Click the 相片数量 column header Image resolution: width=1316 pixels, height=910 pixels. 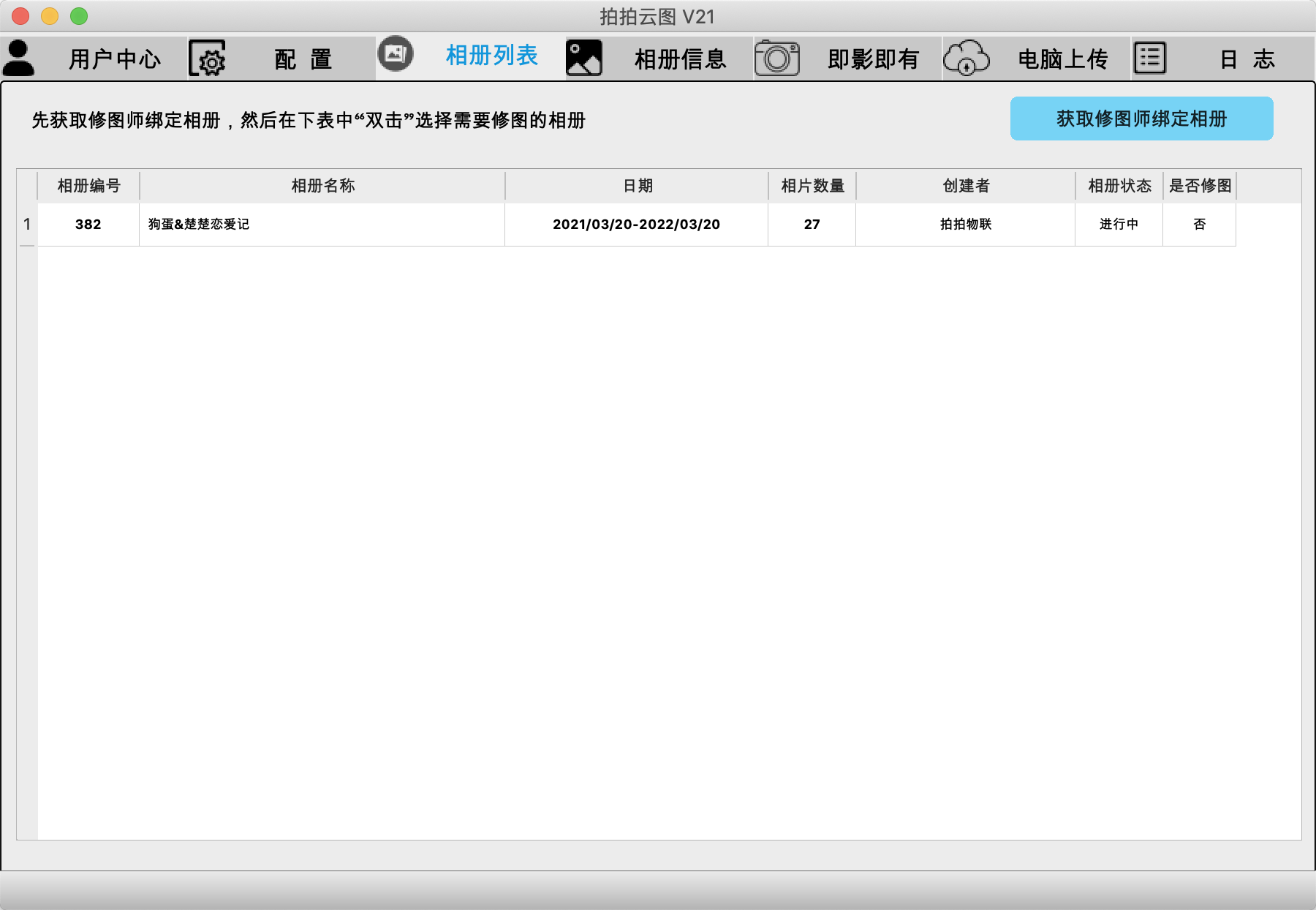point(812,186)
